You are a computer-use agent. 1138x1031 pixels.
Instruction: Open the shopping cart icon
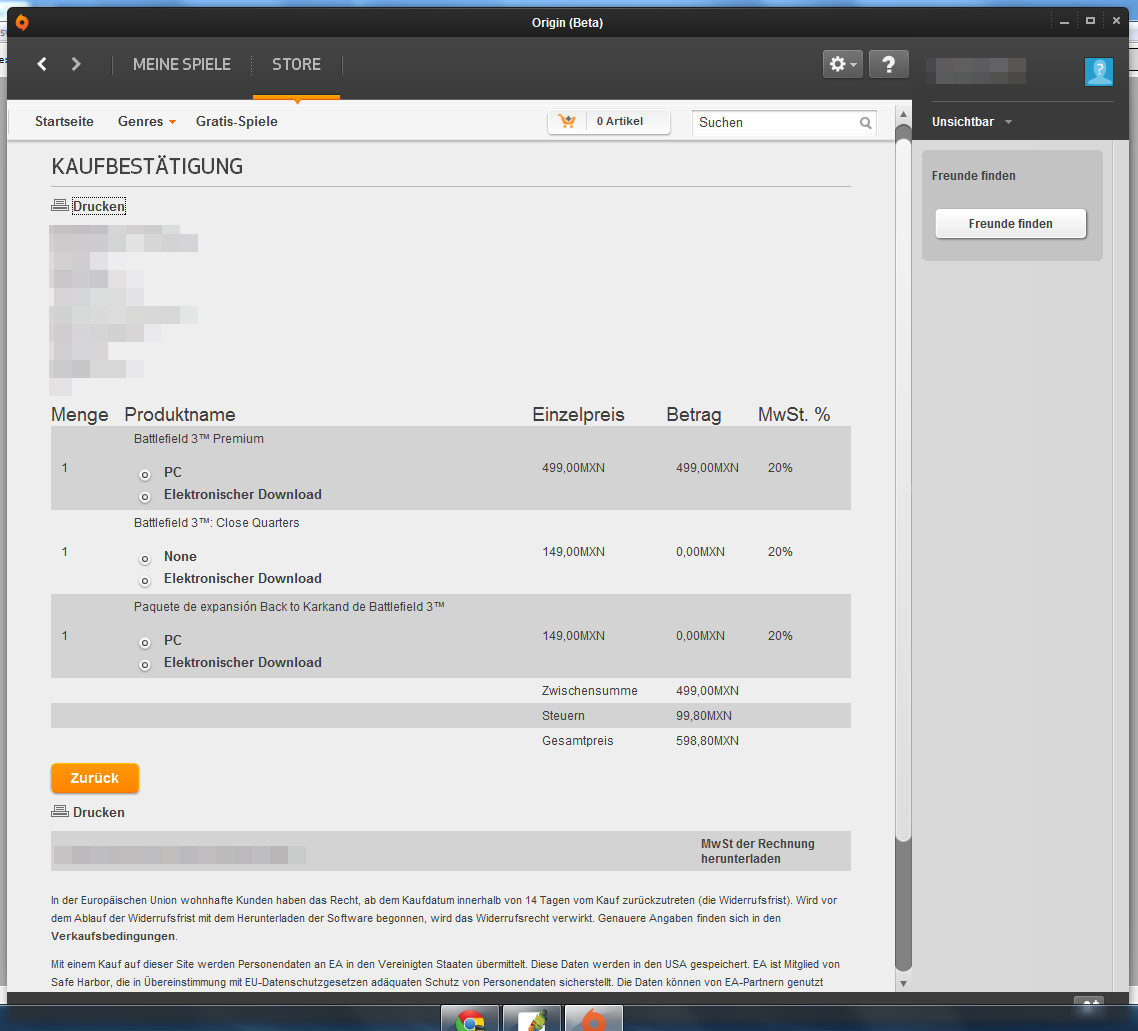point(567,121)
